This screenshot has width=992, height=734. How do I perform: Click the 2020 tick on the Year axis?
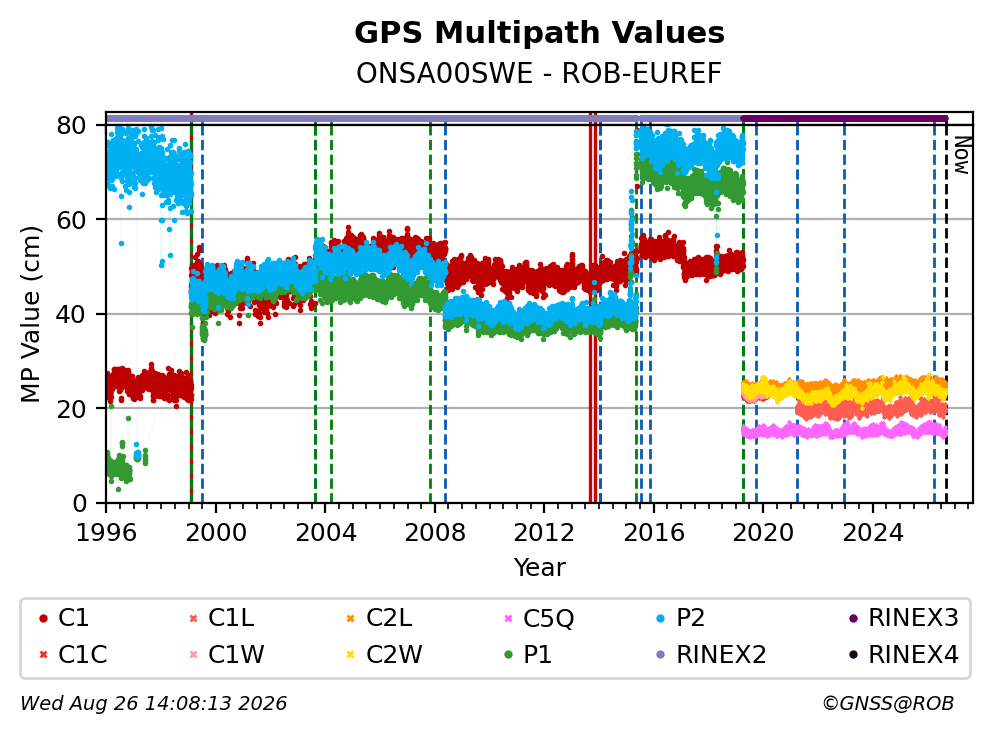click(763, 532)
